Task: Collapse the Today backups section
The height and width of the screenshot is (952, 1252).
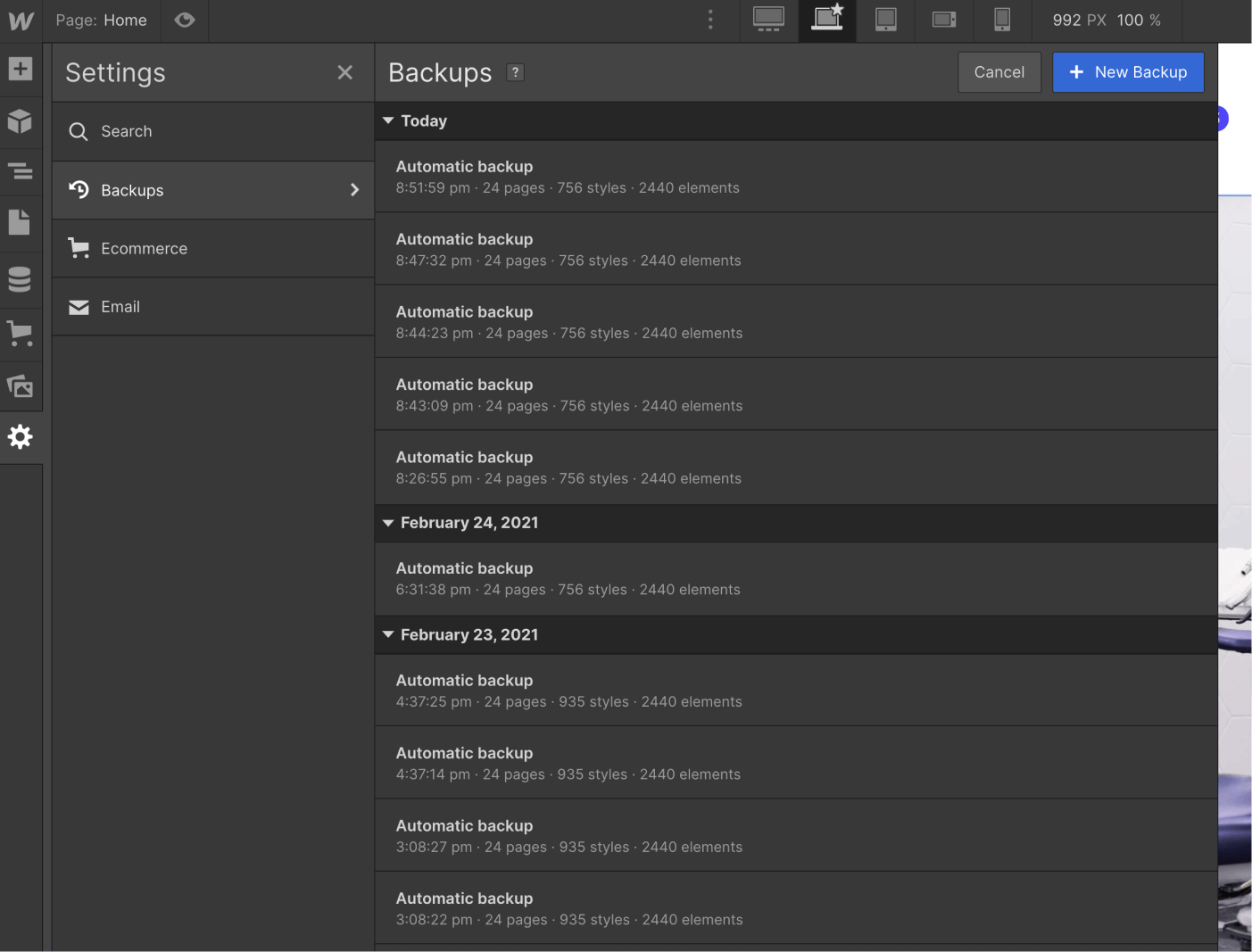Action: pyautogui.click(x=388, y=120)
